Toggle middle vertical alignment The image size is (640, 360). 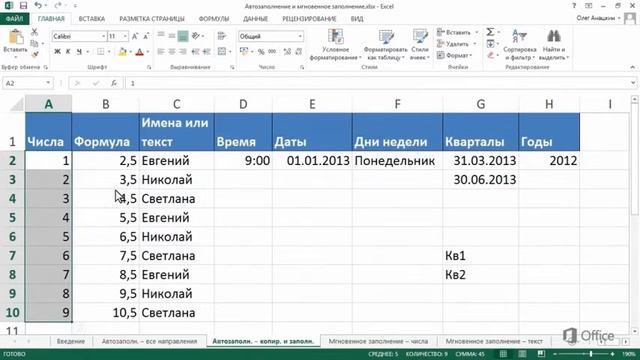click(172, 36)
